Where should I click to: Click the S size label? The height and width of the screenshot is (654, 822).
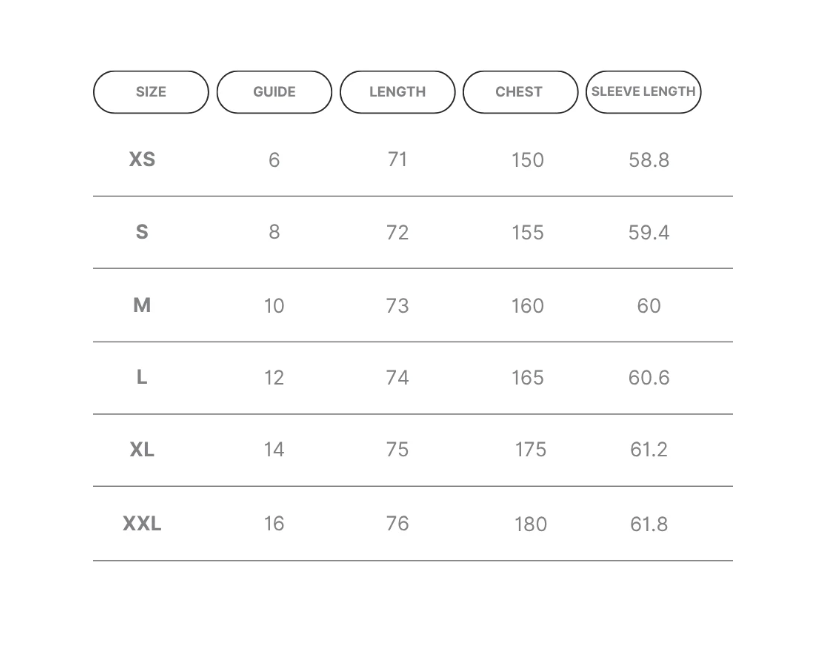(x=142, y=232)
